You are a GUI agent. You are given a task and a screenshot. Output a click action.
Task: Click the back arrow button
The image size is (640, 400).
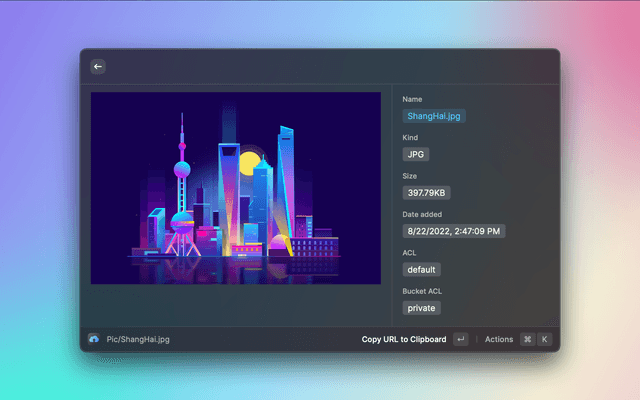click(x=98, y=67)
